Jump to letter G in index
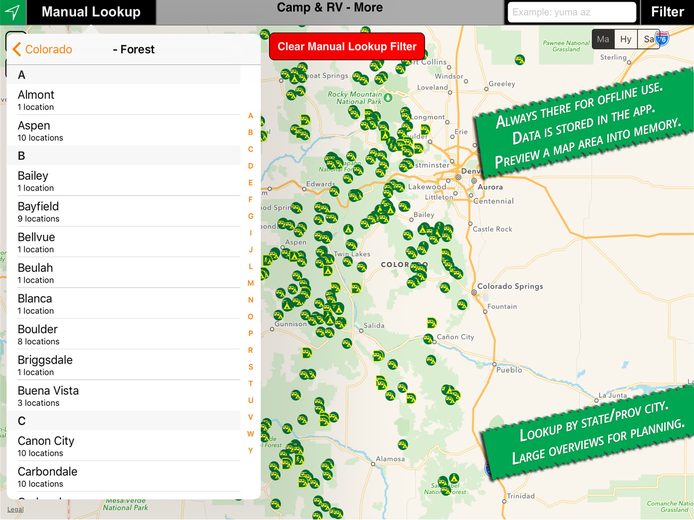The width and height of the screenshot is (694, 520). [251, 216]
